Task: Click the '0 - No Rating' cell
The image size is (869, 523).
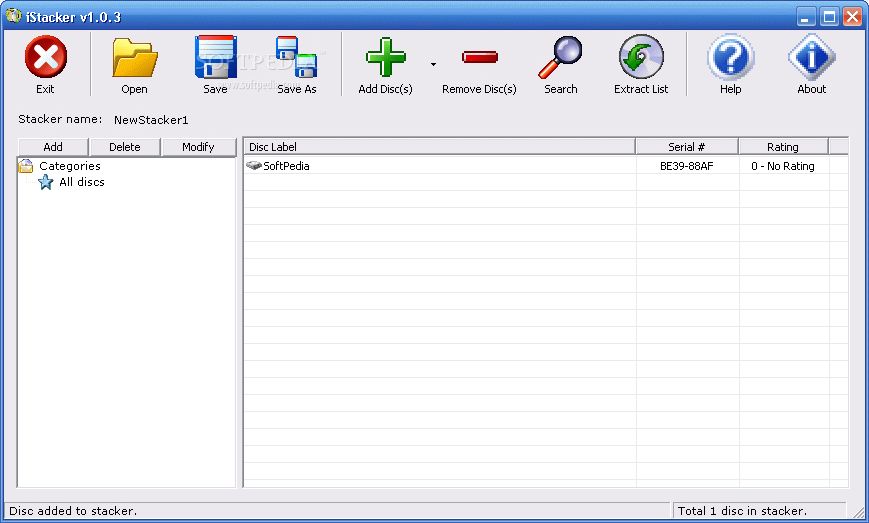Action: (783, 166)
